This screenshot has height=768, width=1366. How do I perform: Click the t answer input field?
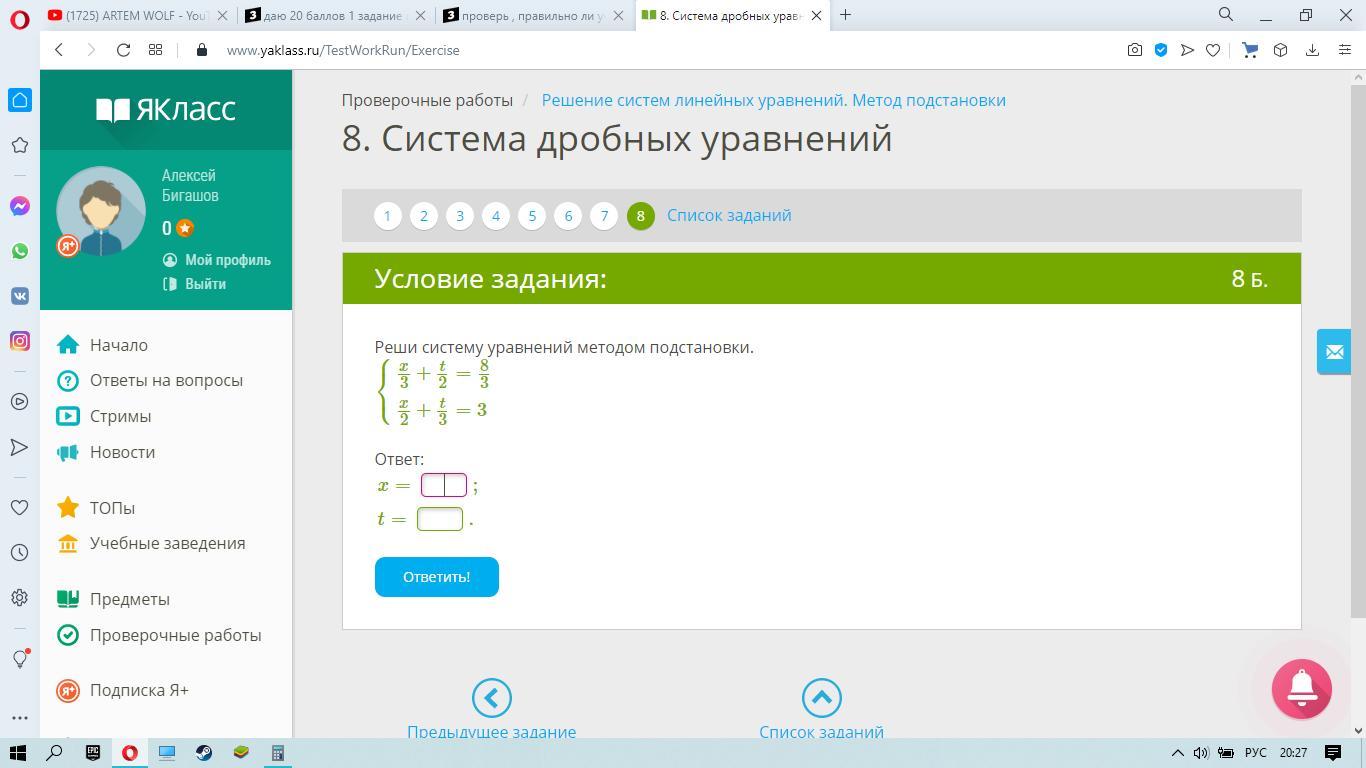(440, 518)
